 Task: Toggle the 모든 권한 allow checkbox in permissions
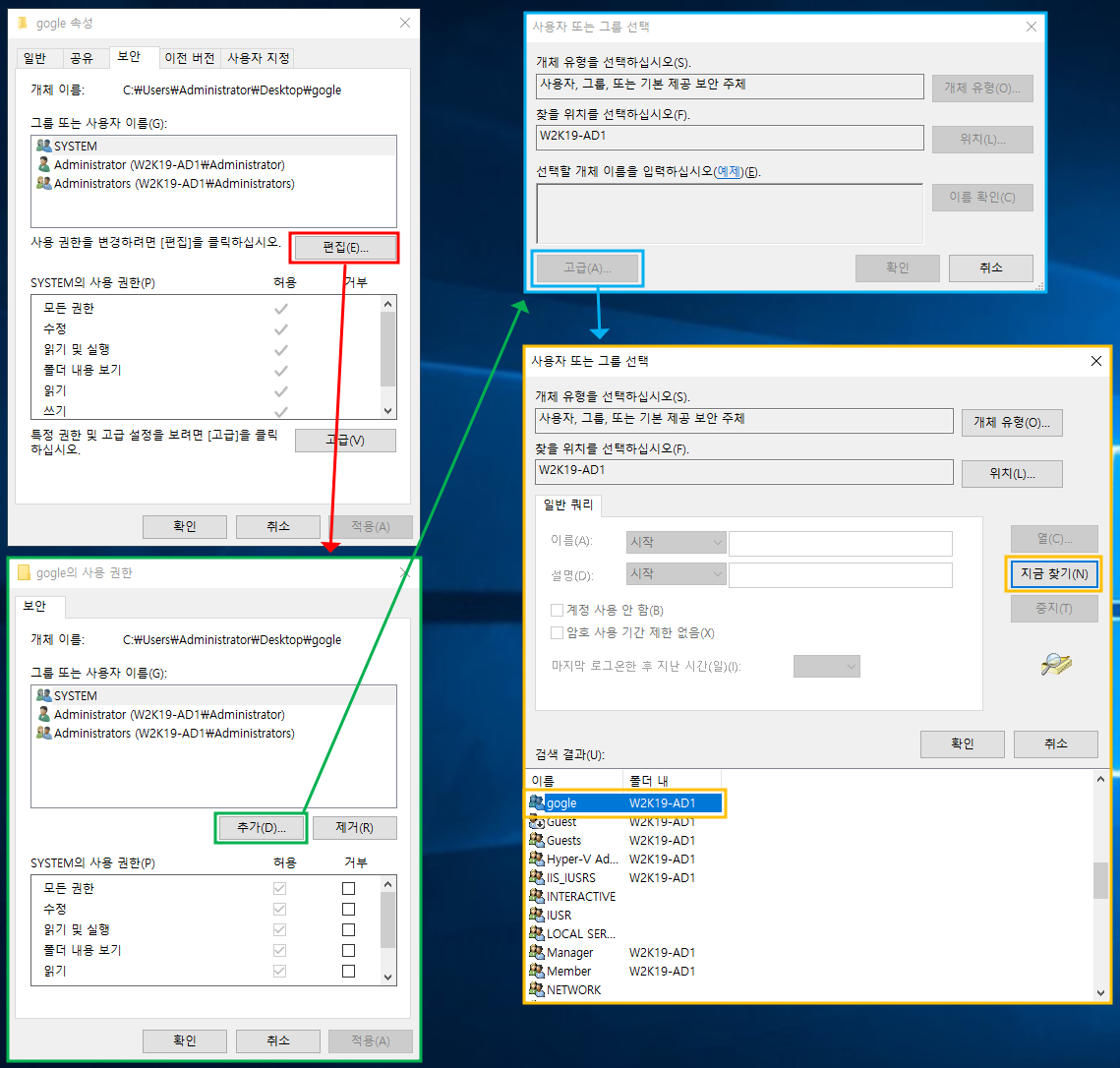280,889
